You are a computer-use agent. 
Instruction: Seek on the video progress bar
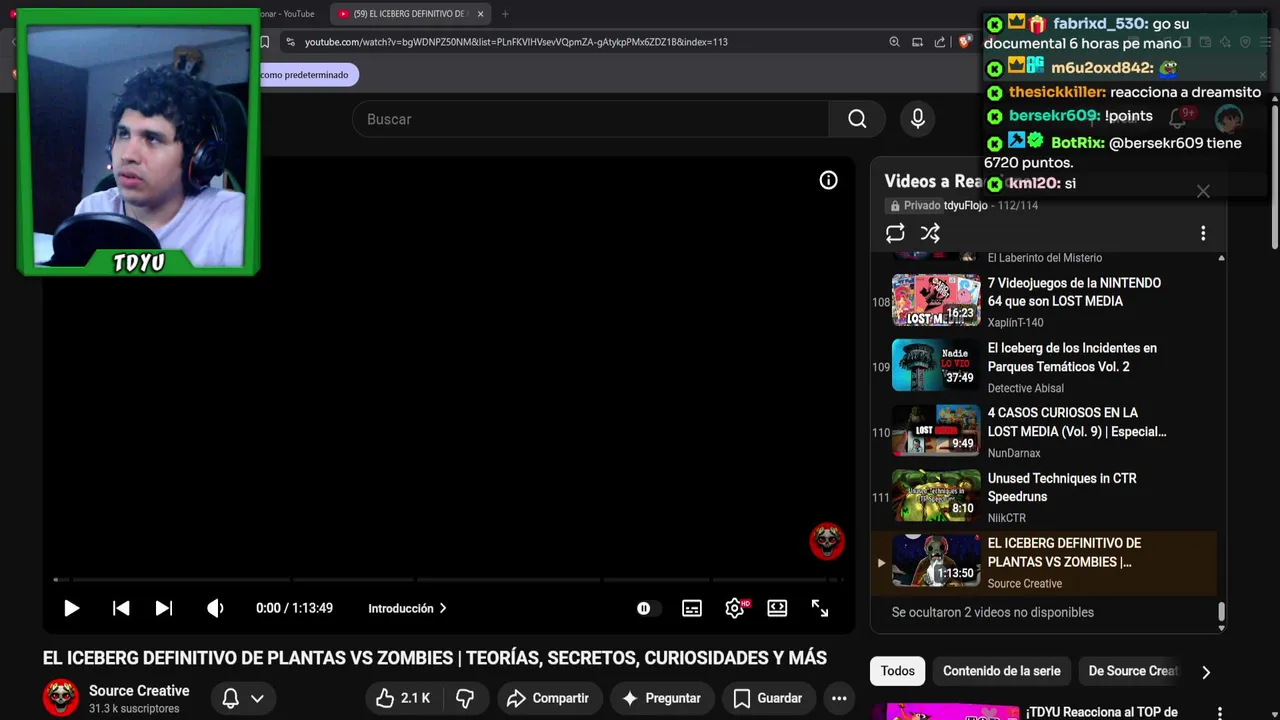click(x=449, y=579)
